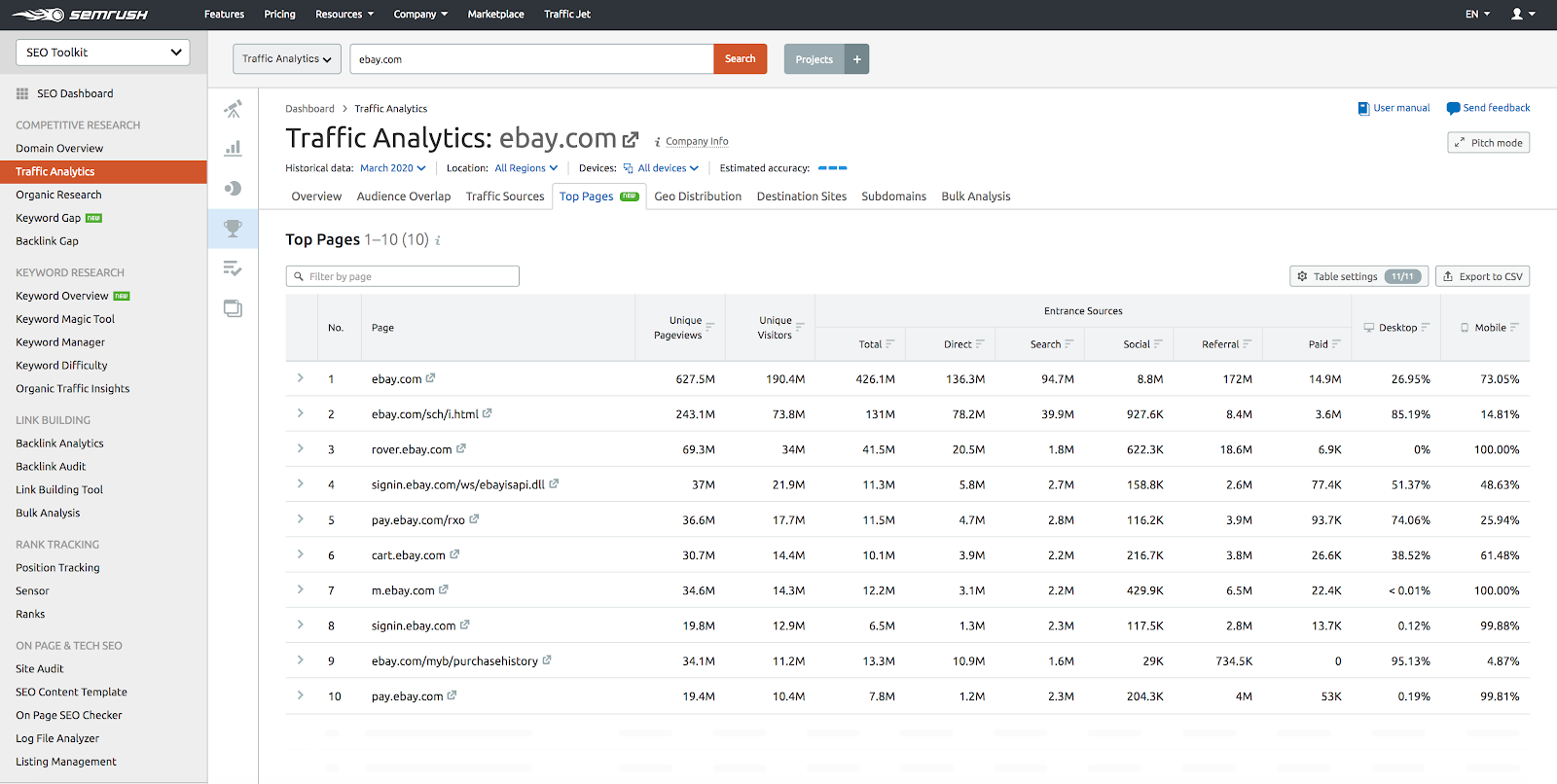Open external link icon for m.ebay.com
Viewport: 1557px width, 784px height.
(x=444, y=589)
